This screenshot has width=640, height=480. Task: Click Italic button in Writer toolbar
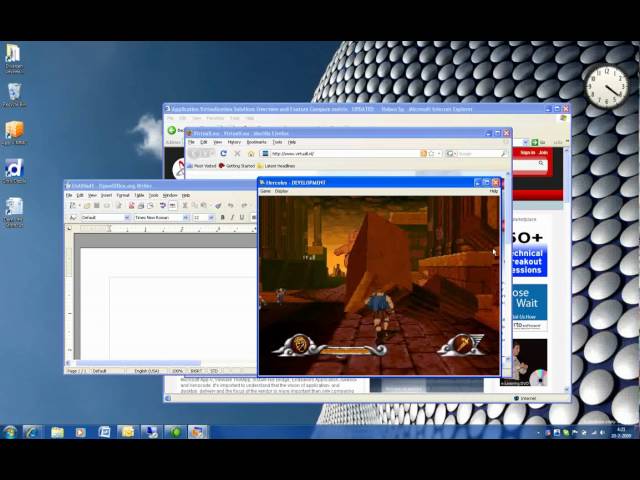click(x=232, y=218)
